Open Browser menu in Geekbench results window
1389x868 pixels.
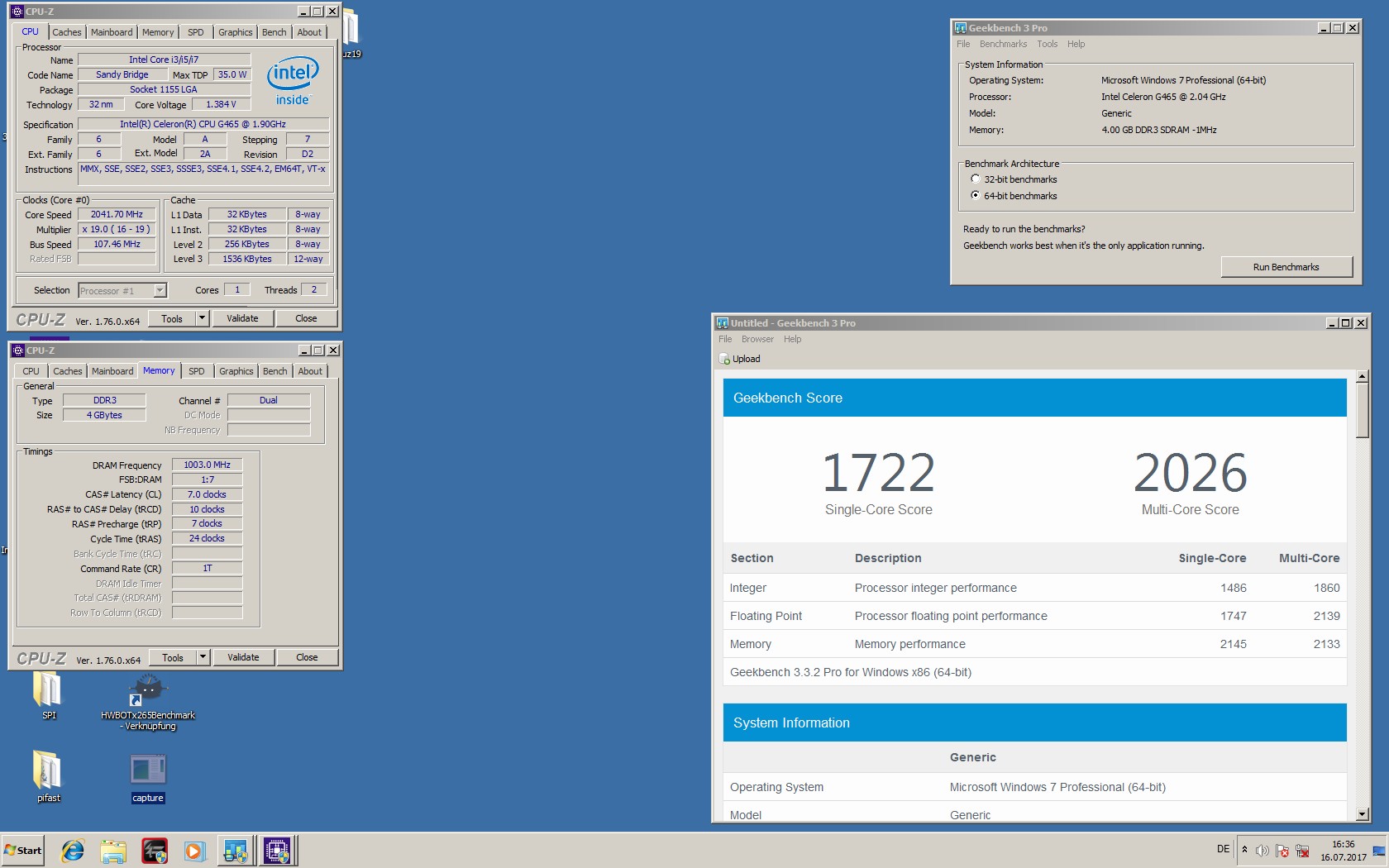[757, 340]
